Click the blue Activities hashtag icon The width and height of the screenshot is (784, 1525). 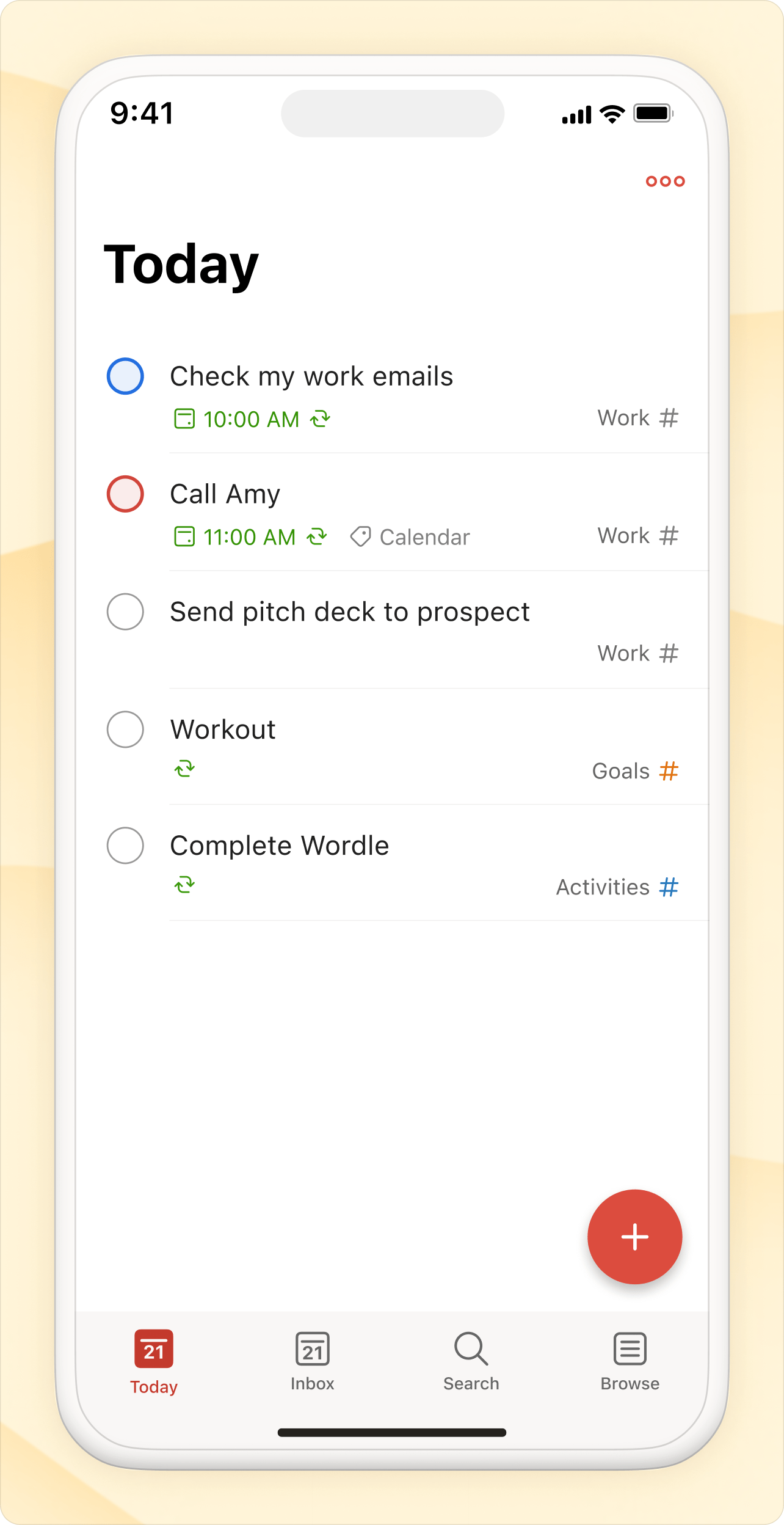[669, 887]
